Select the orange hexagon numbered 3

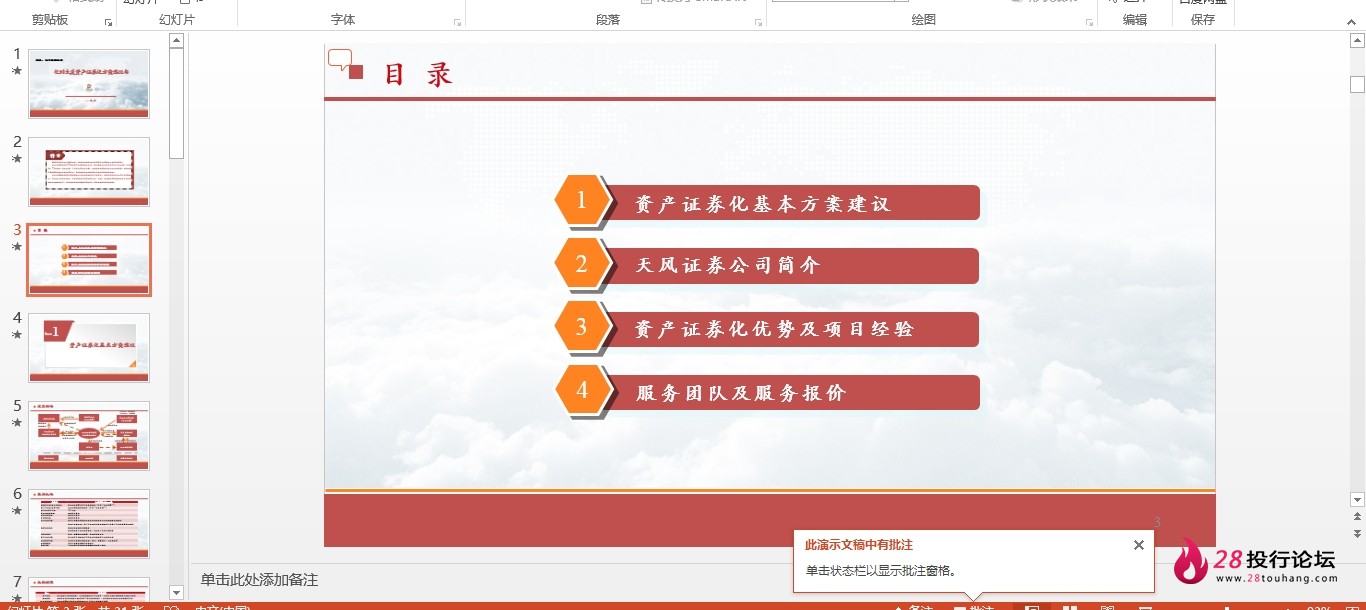(x=582, y=328)
